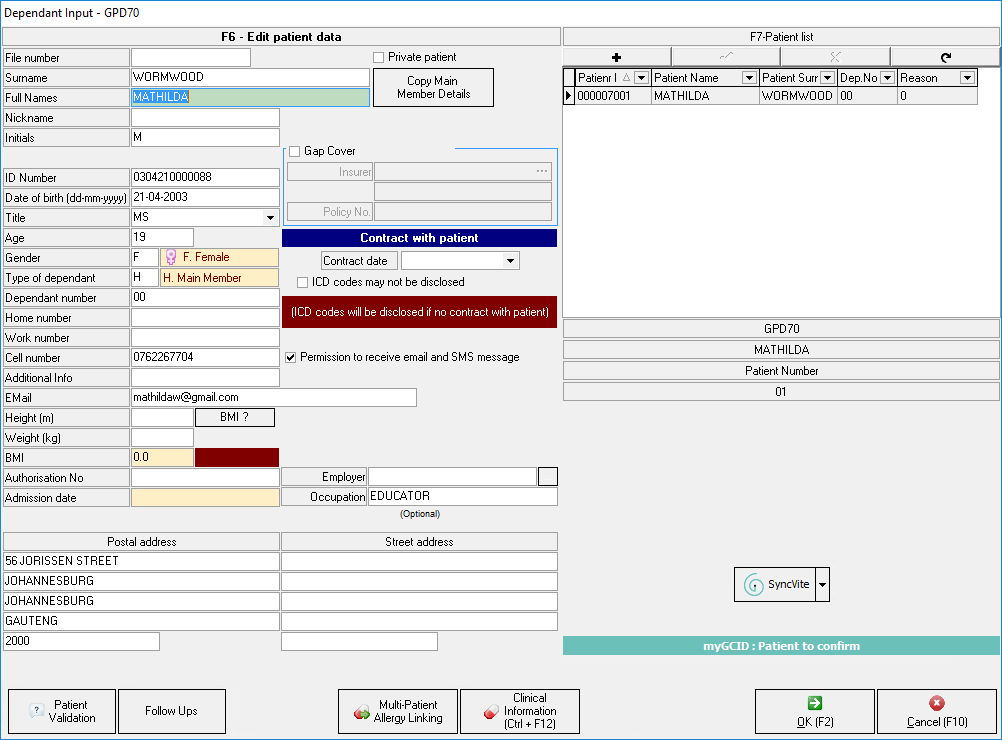
Task: Click the refresh arrow in patient list toolbar
Action: coord(945,57)
